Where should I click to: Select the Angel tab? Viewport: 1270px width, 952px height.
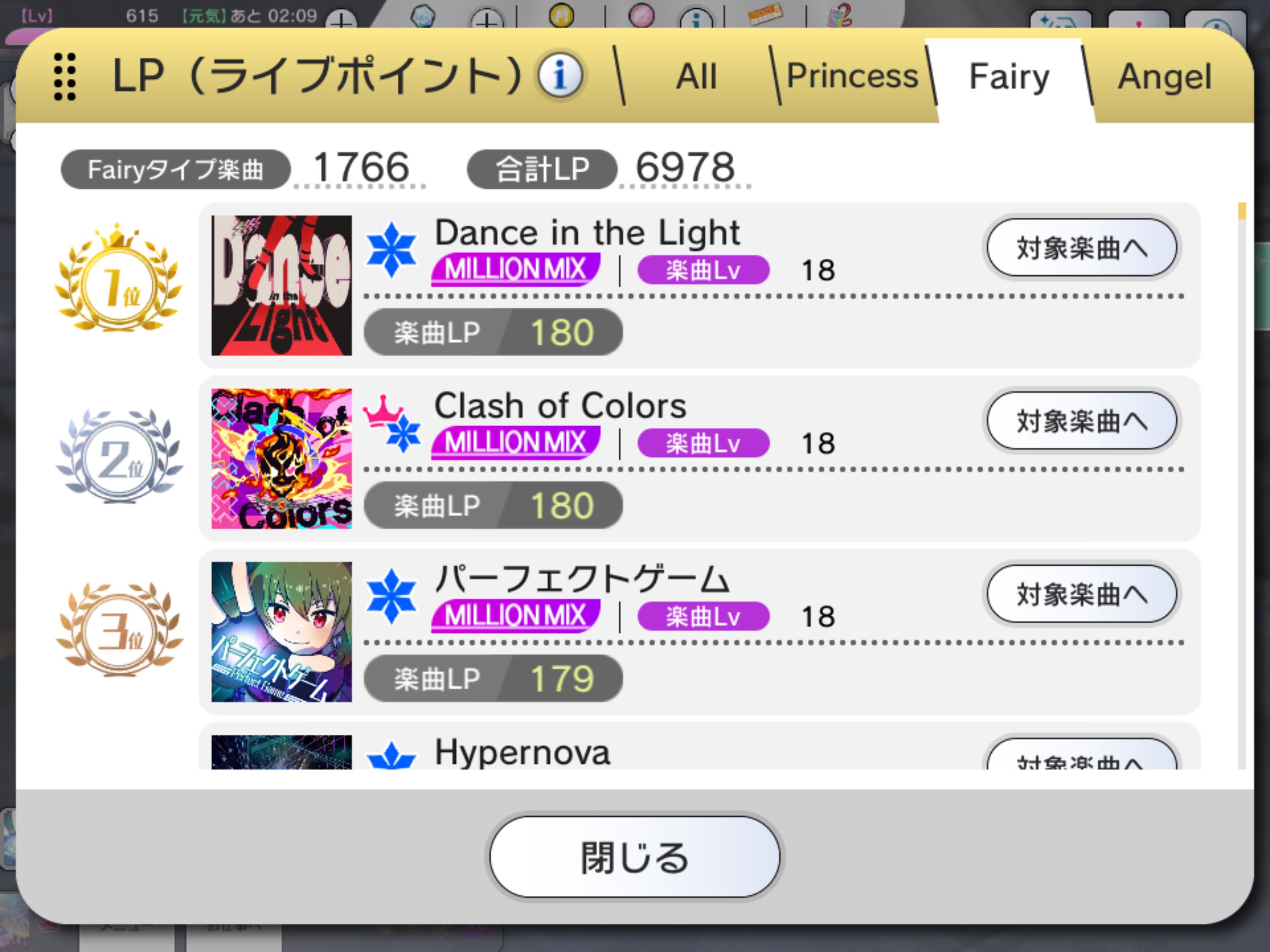[1164, 77]
